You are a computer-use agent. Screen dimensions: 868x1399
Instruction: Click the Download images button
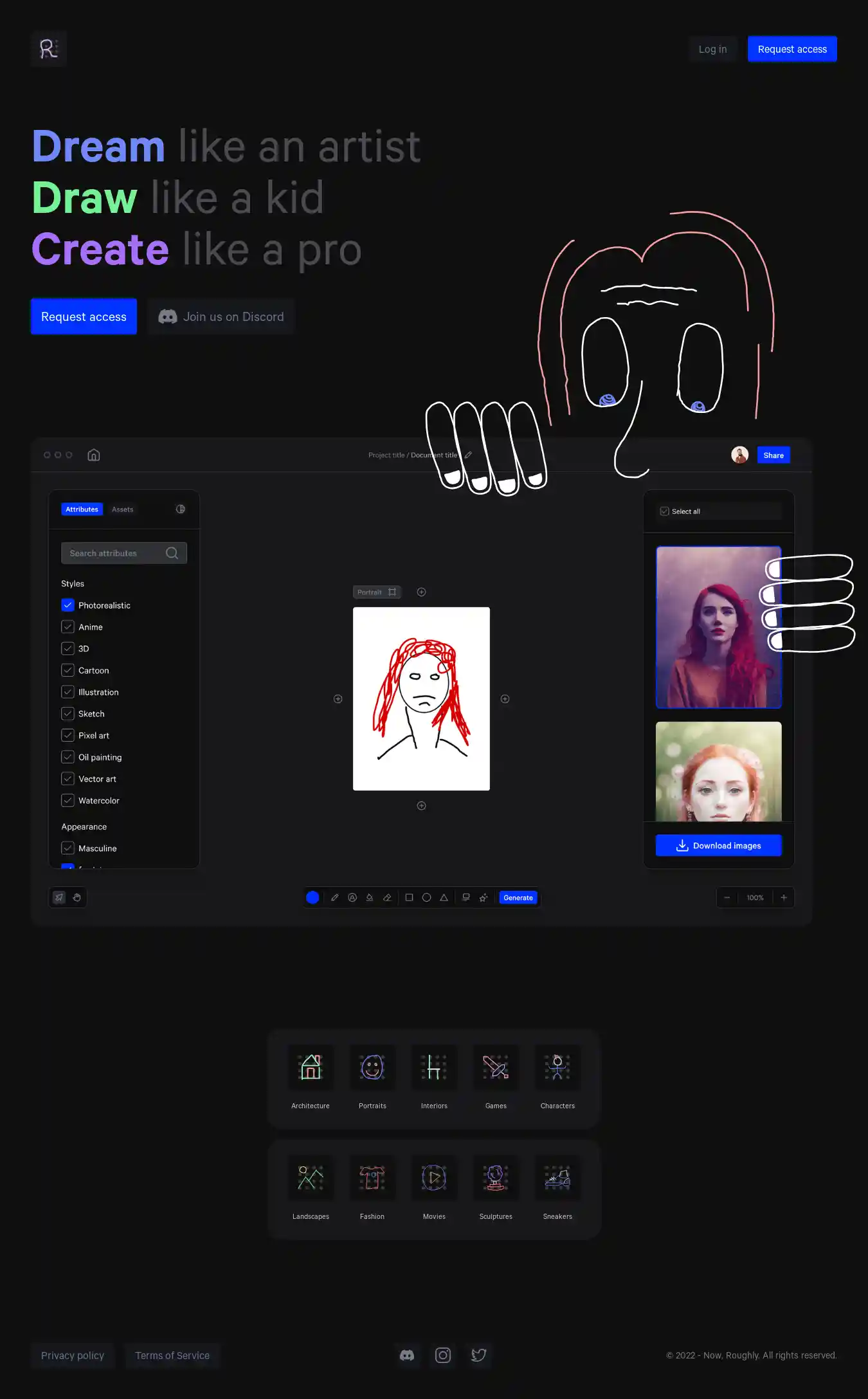click(718, 845)
